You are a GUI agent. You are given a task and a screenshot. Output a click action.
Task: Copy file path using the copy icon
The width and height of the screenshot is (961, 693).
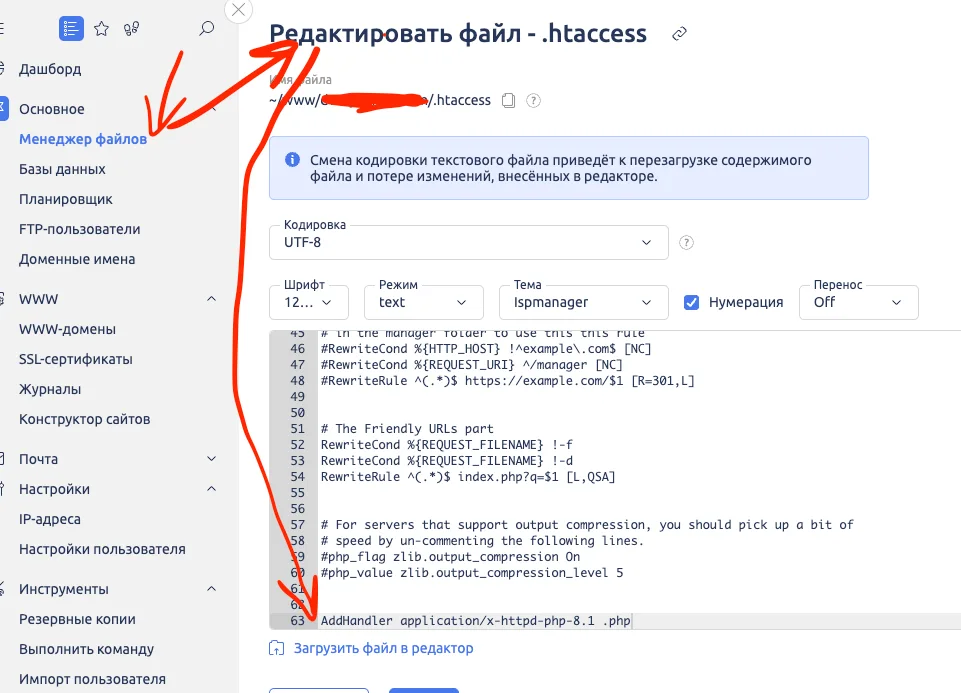[x=507, y=100]
